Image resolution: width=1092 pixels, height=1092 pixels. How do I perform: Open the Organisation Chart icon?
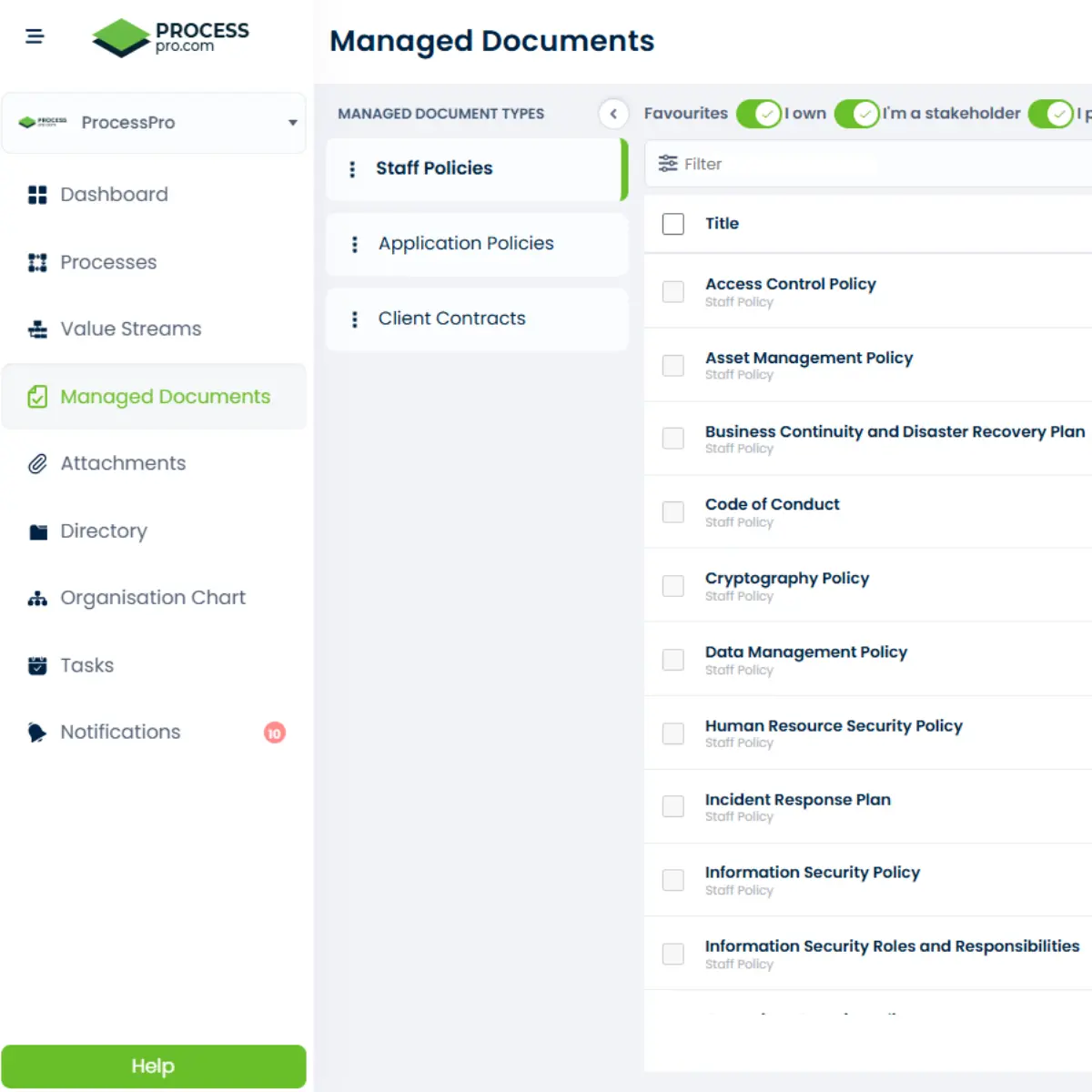click(37, 598)
